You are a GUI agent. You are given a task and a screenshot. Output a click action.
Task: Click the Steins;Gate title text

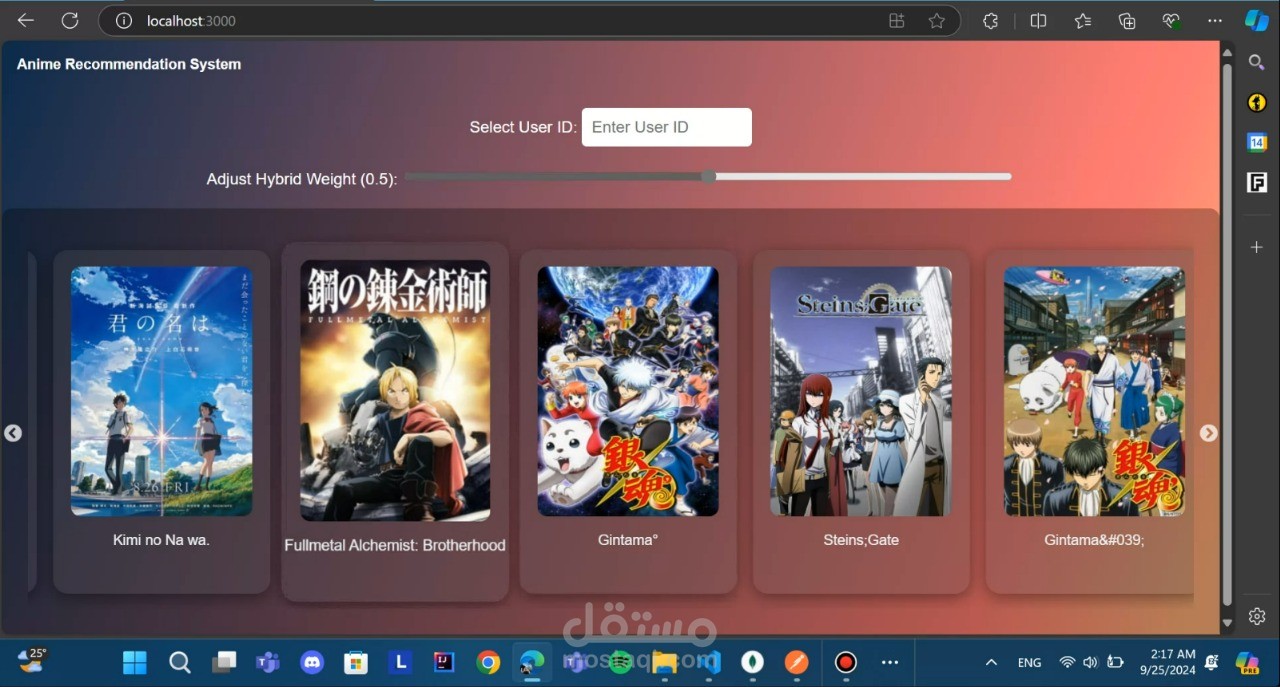pyautogui.click(x=861, y=540)
